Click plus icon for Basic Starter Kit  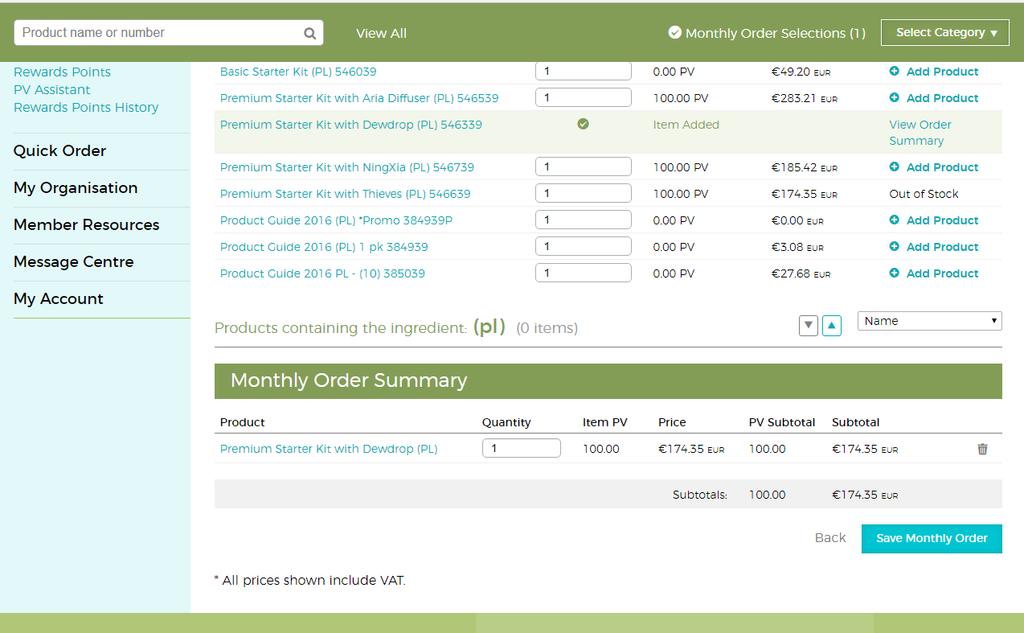[894, 71]
